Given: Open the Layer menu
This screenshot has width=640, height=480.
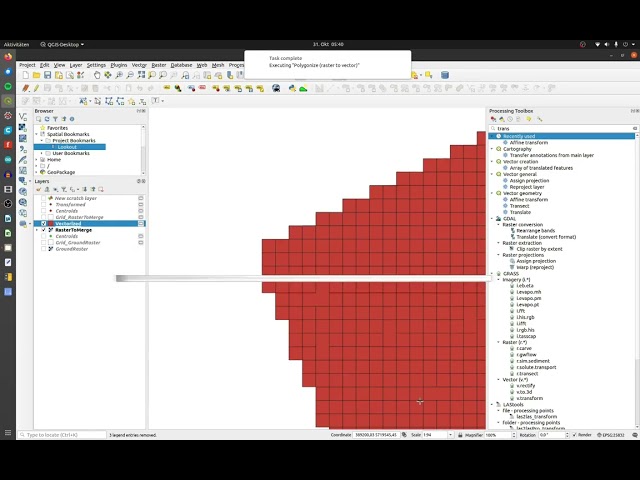Looking at the screenshot, I should pos(76,65).
